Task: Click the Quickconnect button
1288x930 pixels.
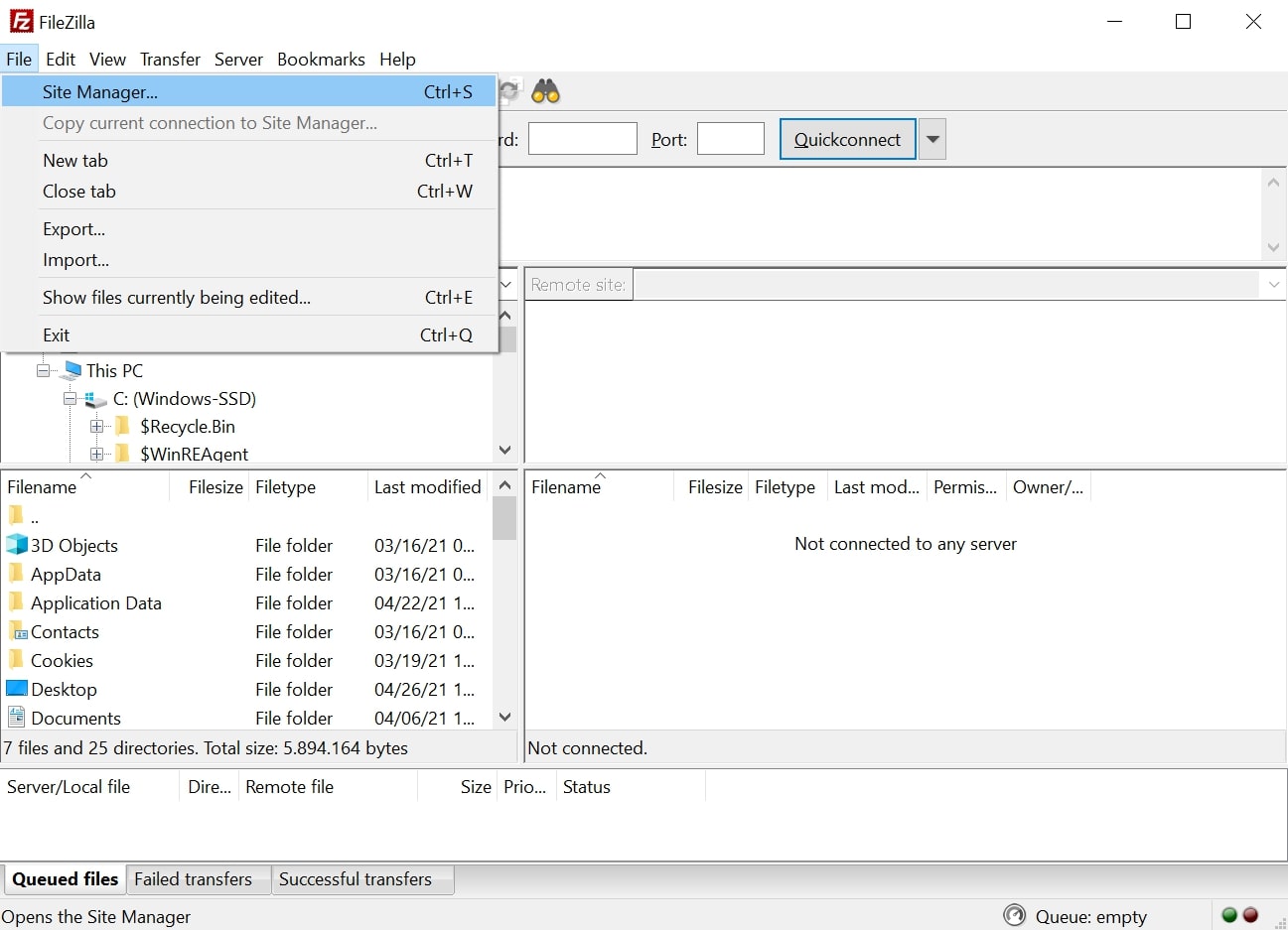Action: (x=847, y=139)
